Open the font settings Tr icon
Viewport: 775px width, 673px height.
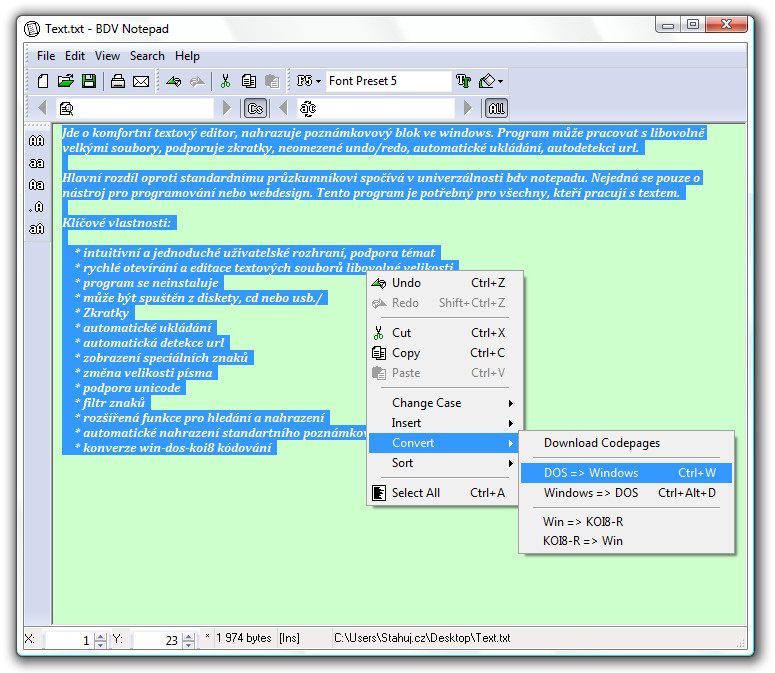(x=463, y=81)
